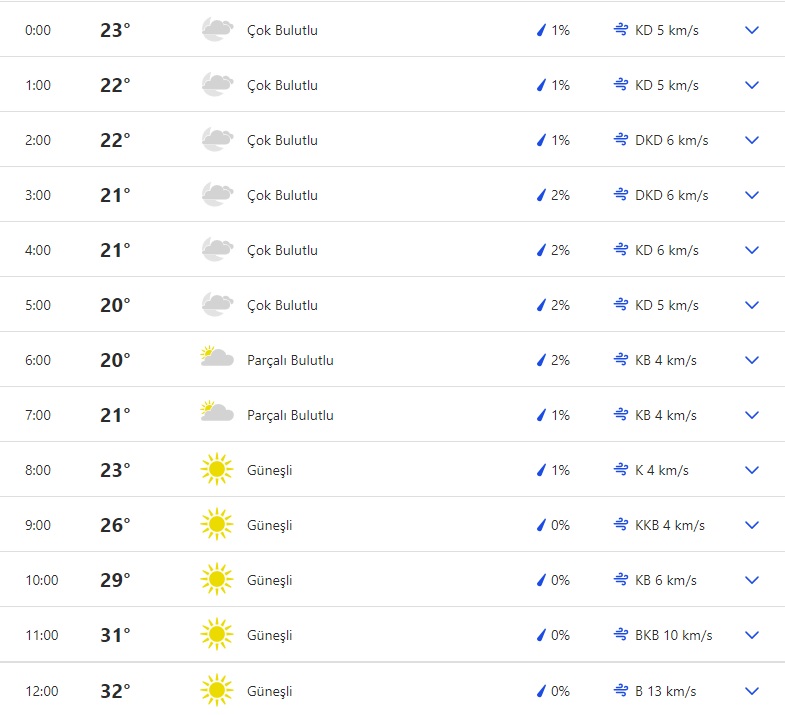Click the cloudy icon in the 4:00 row
Viewport: 785px width, 715px height.
click(217, 249)
